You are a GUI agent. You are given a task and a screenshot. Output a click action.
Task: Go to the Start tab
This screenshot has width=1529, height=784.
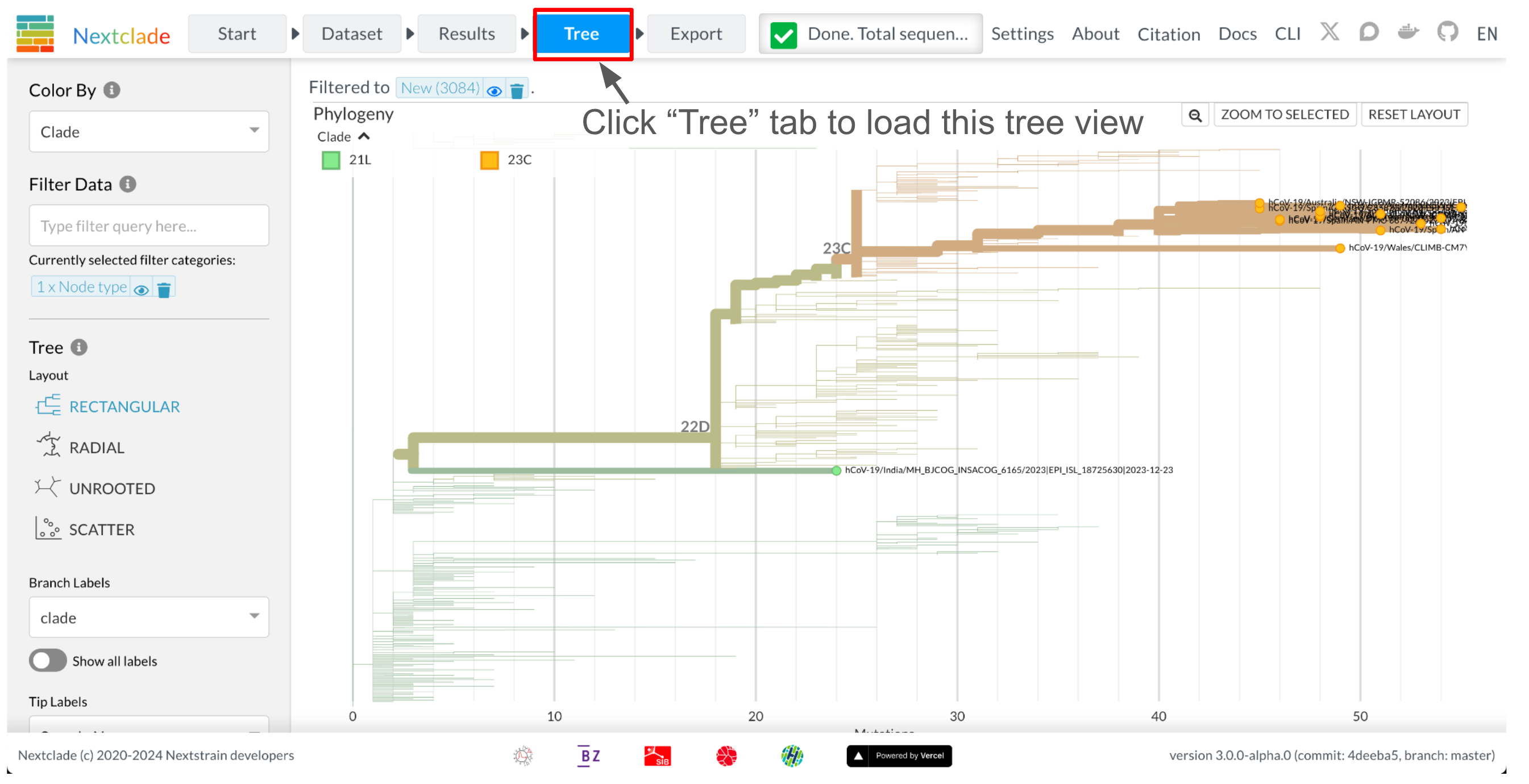tap(237, 33)
